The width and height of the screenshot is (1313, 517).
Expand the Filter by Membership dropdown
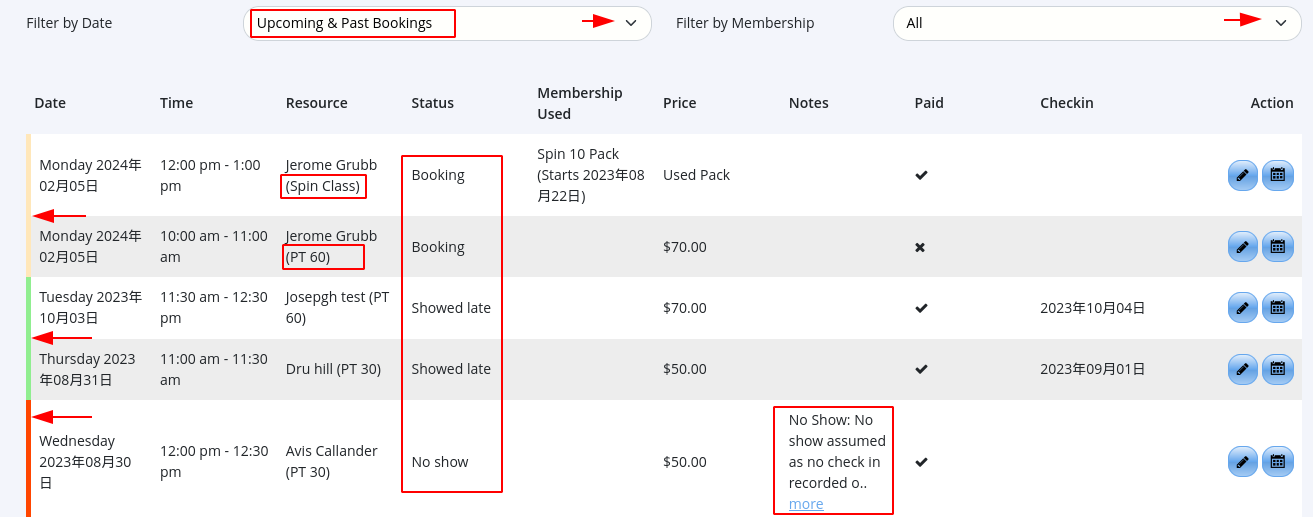click(1096, 23)
